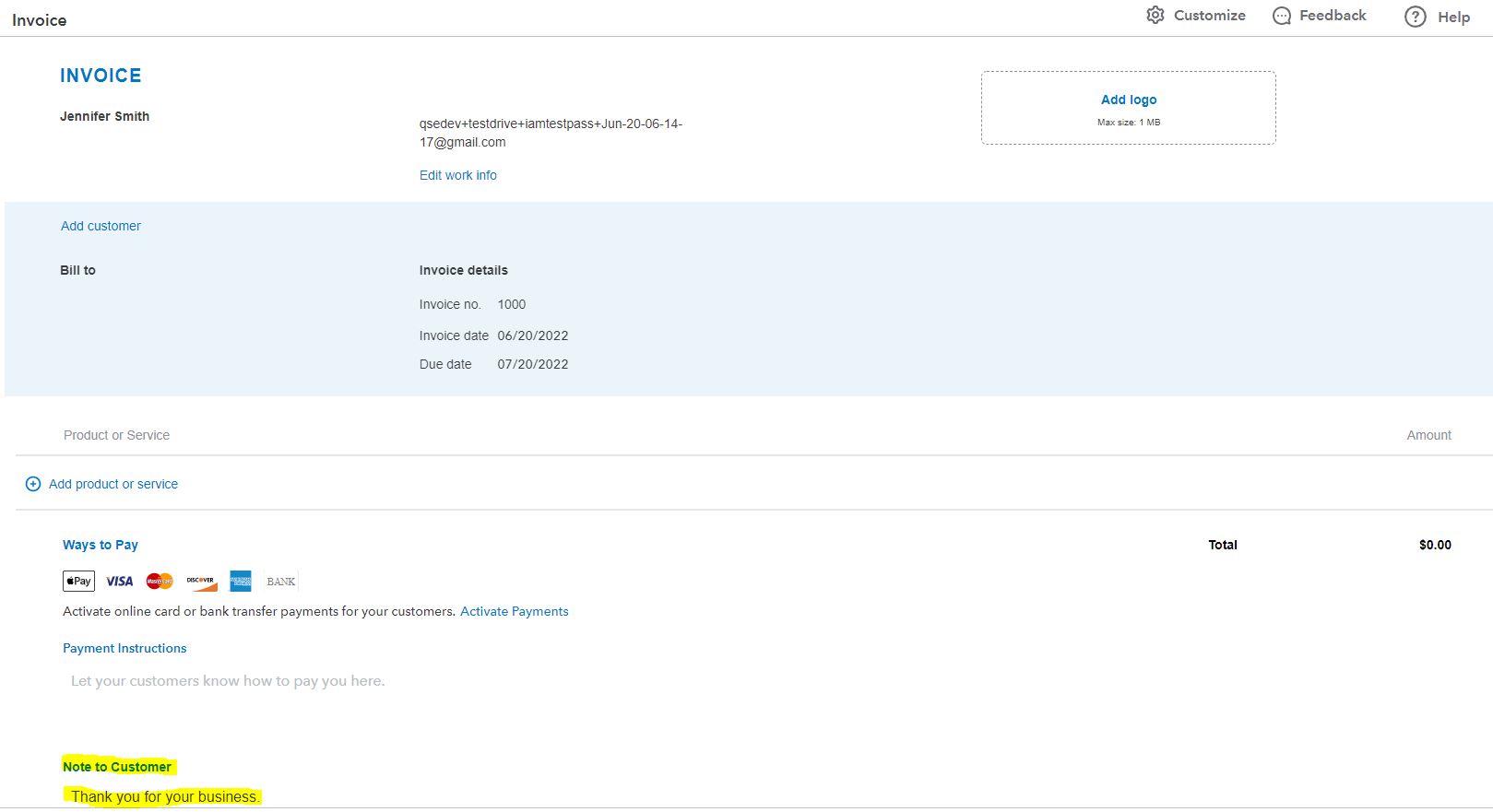This screenshot has width=1493, height=812.
Task: Open Help via question mark icon
Action: click(1415, 17)
